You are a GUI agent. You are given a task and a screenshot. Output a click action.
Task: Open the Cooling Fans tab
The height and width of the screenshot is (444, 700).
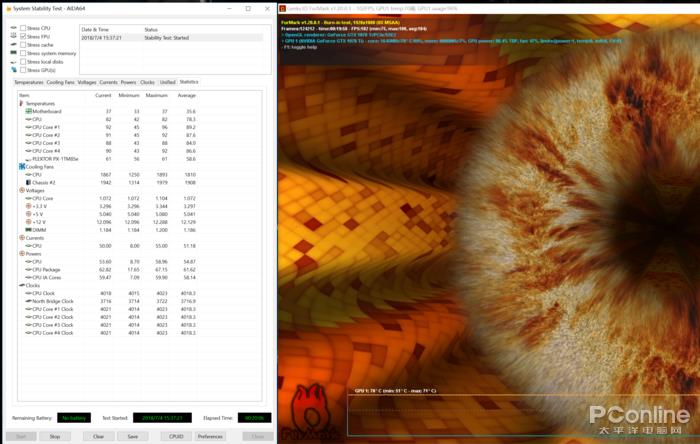(60, 82)
